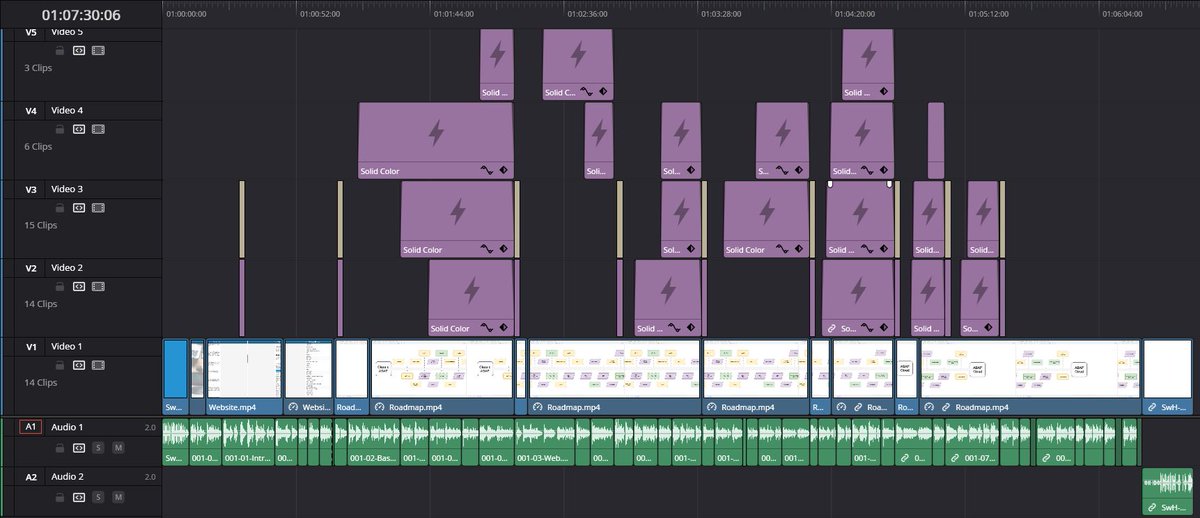Toggle auto track selector on Audio 1
Screen dimensions: 1200x518
pyautogui.click(x=79, y=447)
